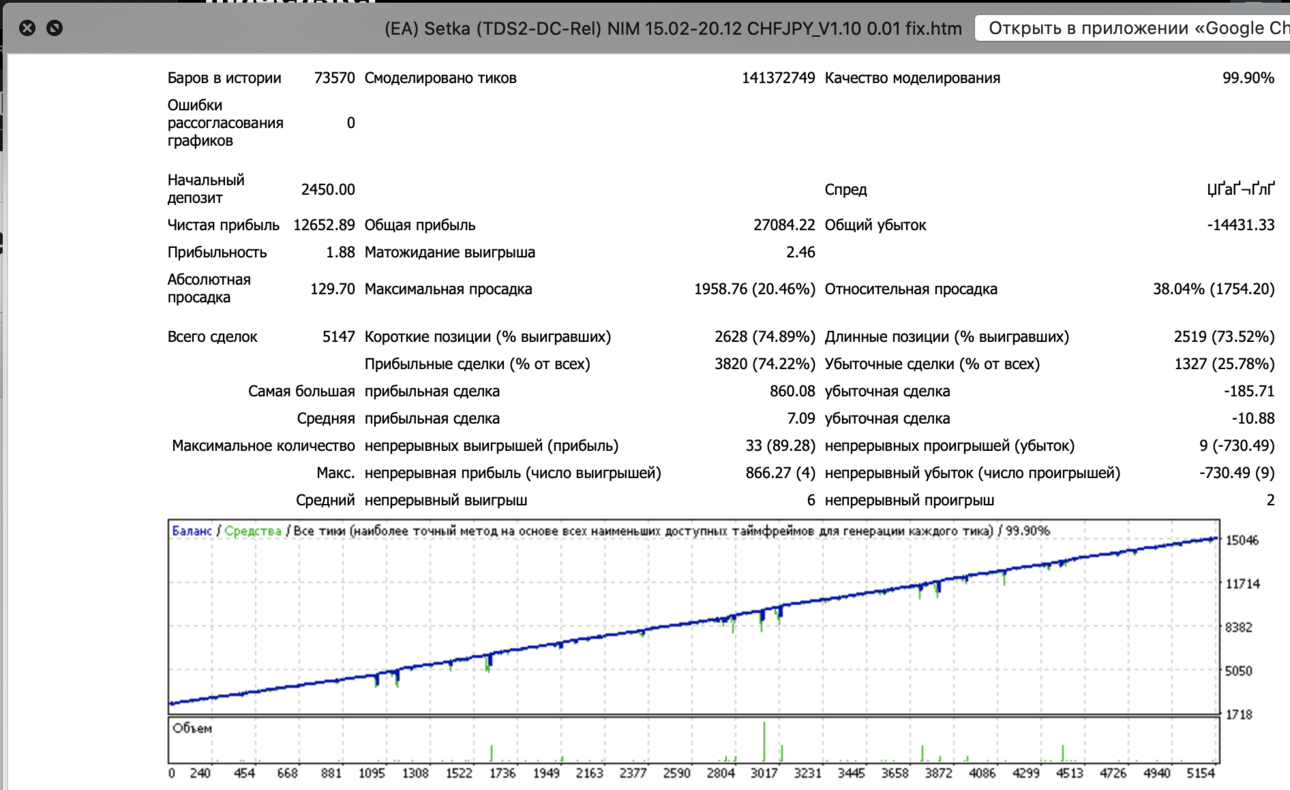Select average loss trade value -10.88

(1253, 418)
